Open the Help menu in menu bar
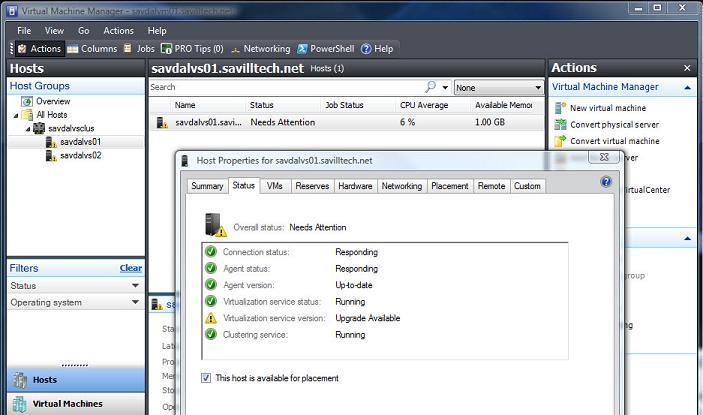Screen dimensions: 703x415 [157, 31]
